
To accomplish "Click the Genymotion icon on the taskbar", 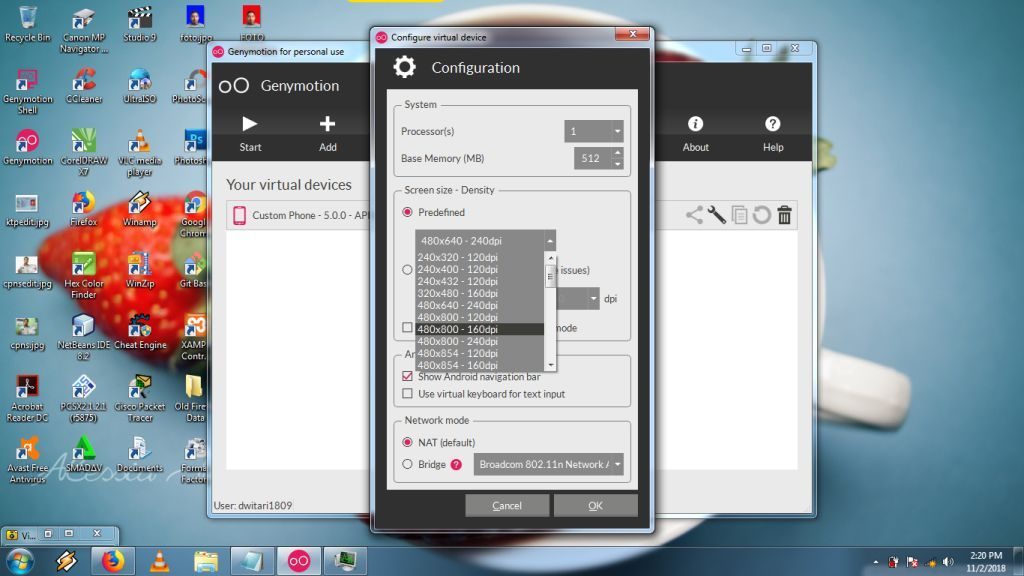I will click(298, 561).
